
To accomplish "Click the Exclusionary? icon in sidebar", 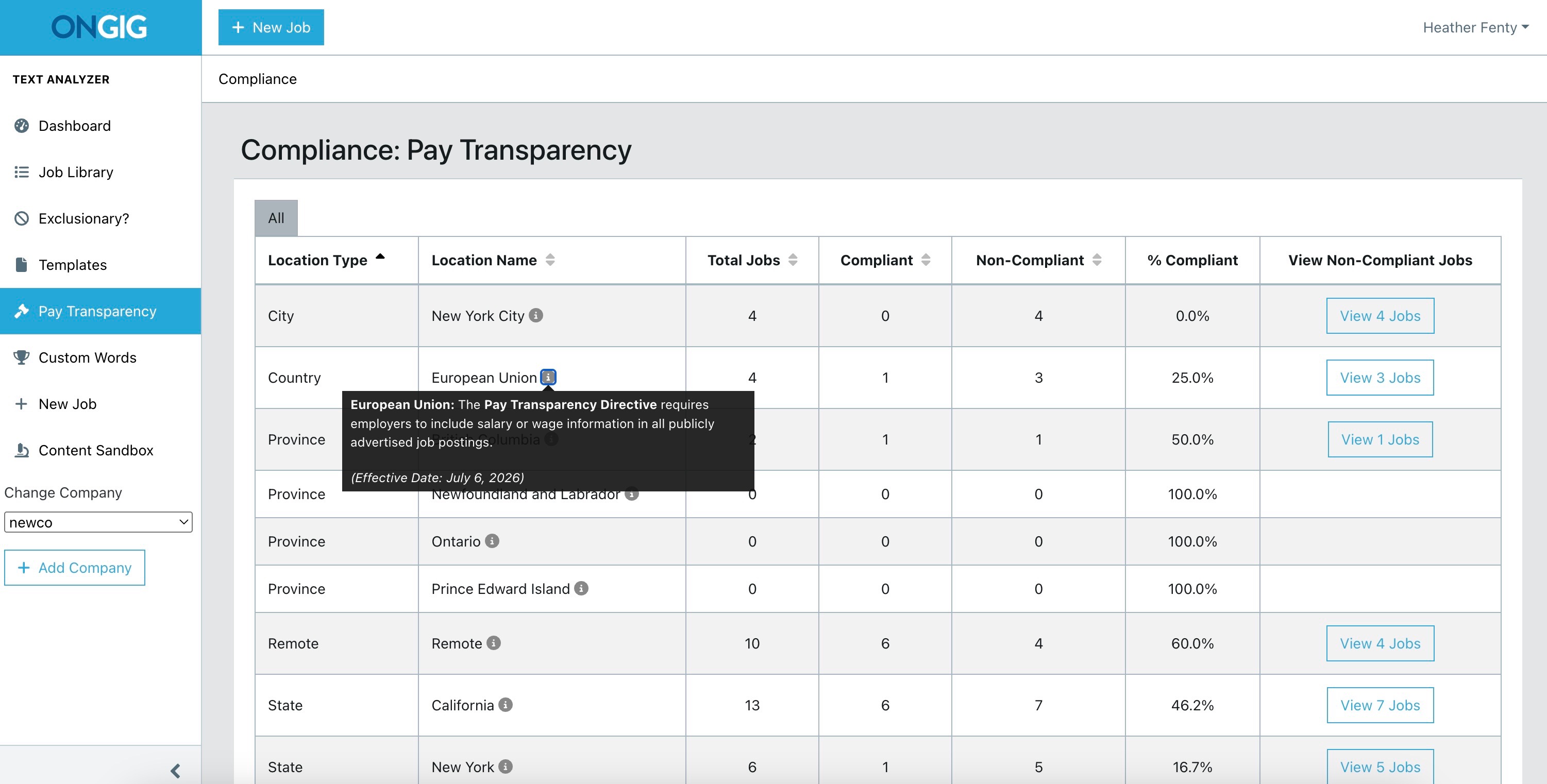I will [x=22, y=218].
